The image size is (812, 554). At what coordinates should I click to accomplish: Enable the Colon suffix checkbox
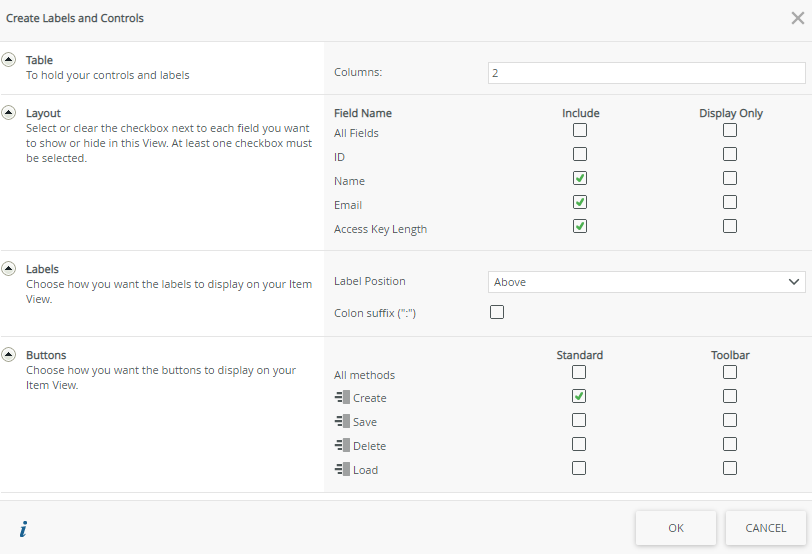pos(497,312)
